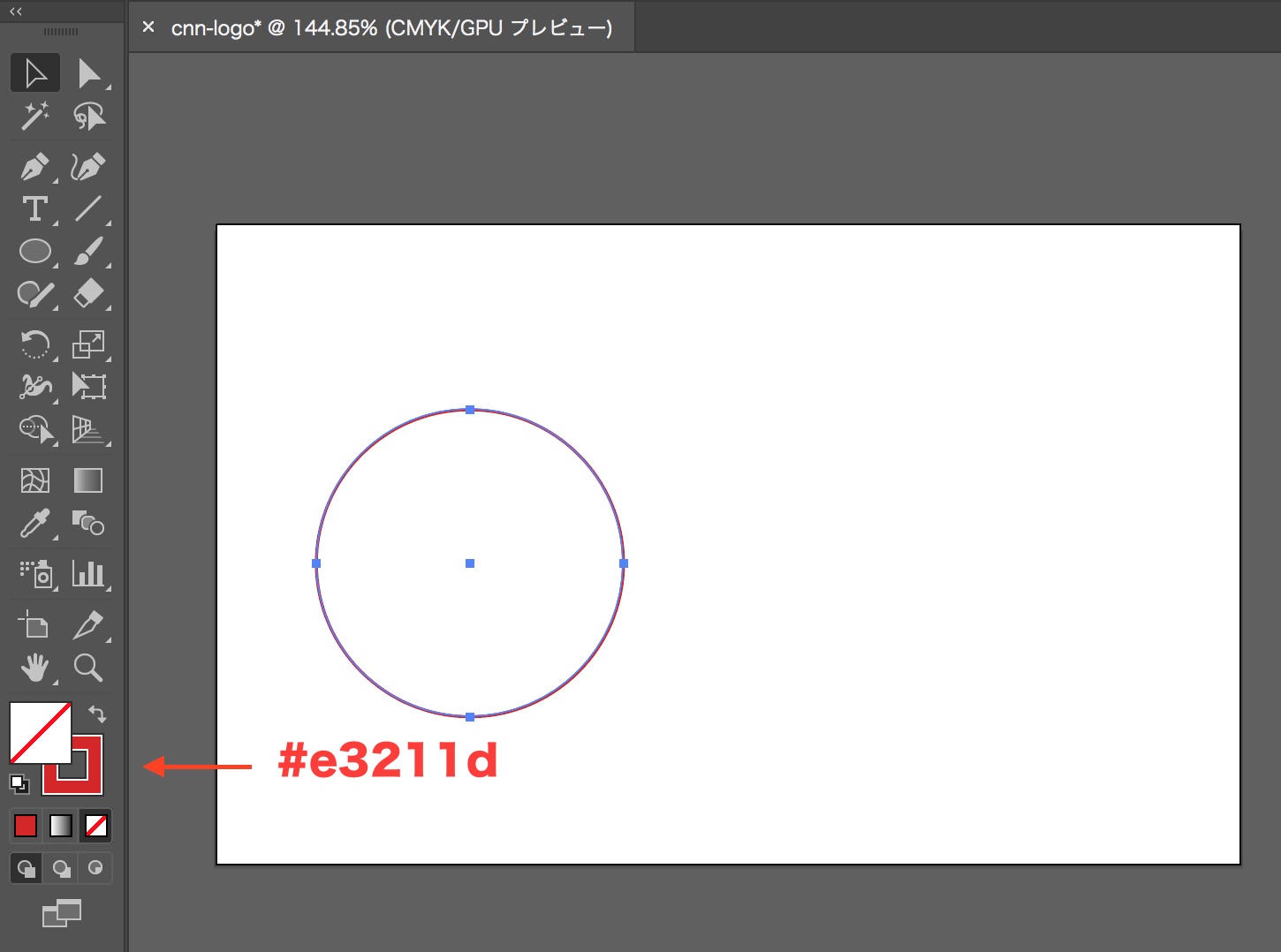Choose the Column Graph tool

(88, 574)
